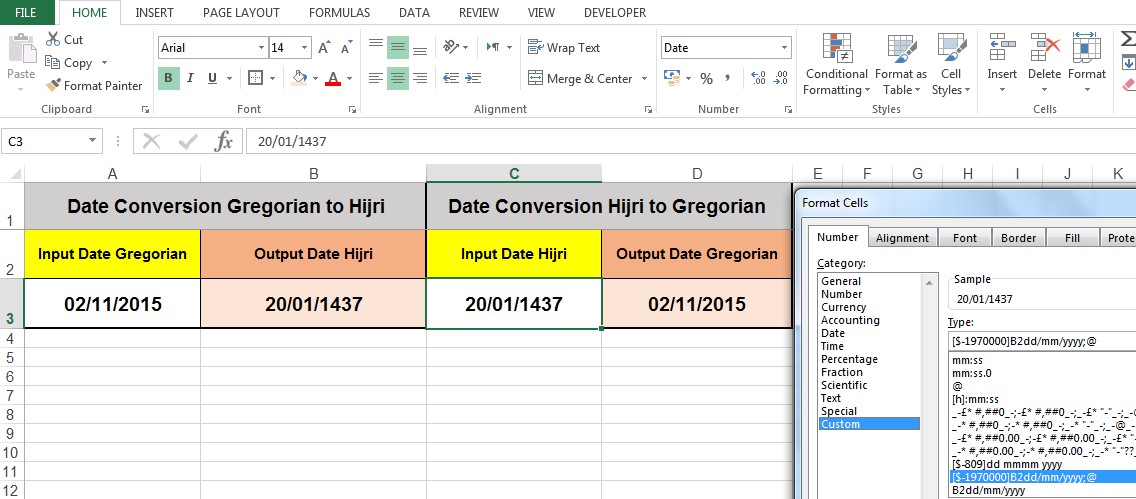The height and width of the screenshot is (499, 1136).
Task: Apply Percent Style to the cell
Action: click(706, 79)
